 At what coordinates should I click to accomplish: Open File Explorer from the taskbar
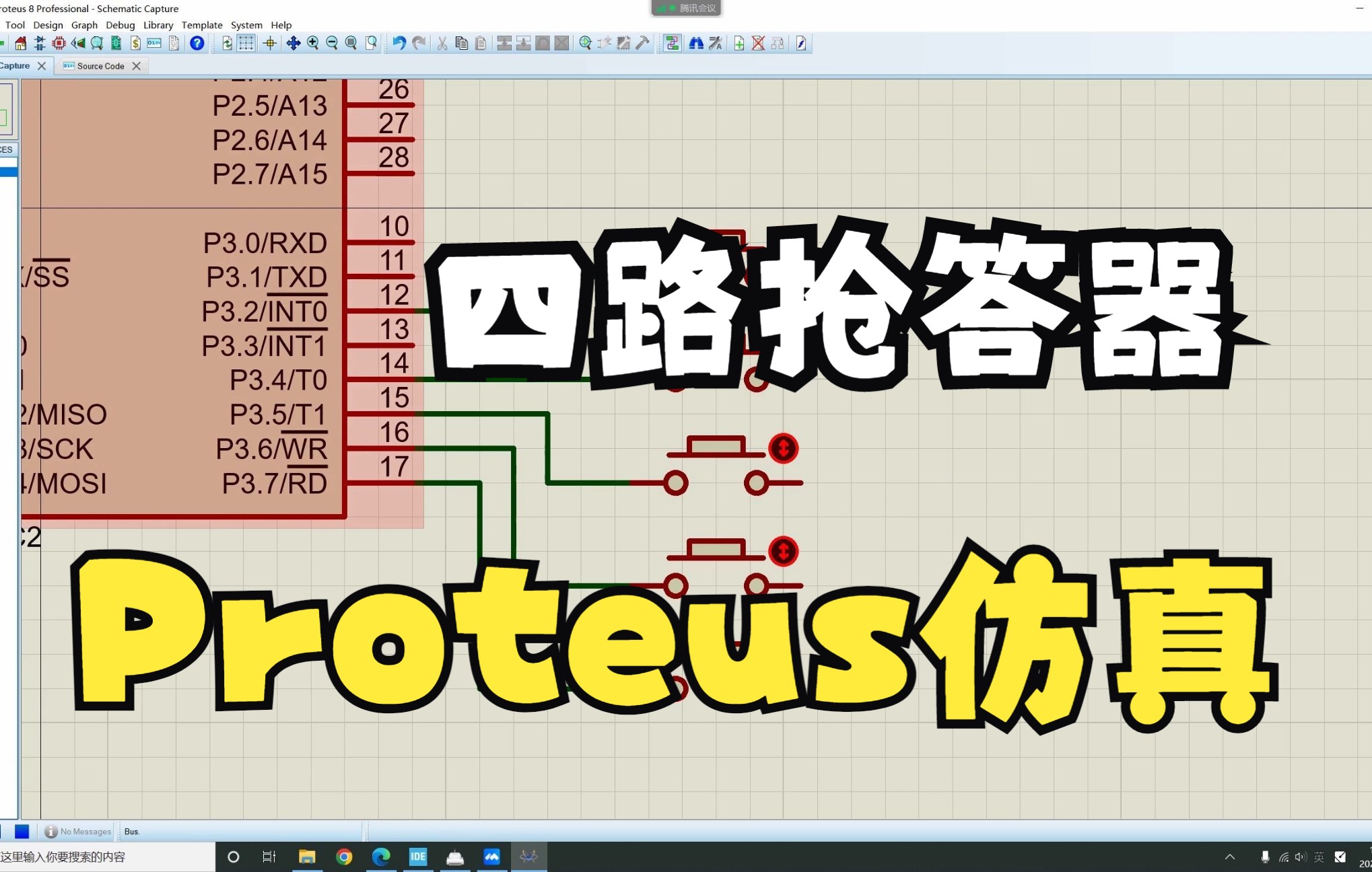pos(307,857)
